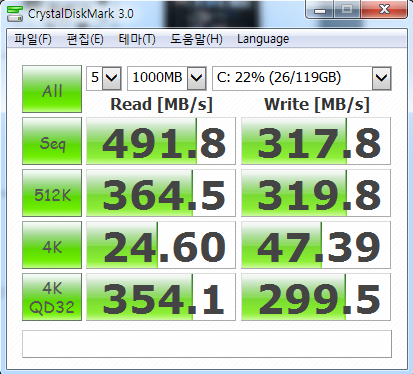
Task: Open the 파일(F) menu
Action: (33, 39)
